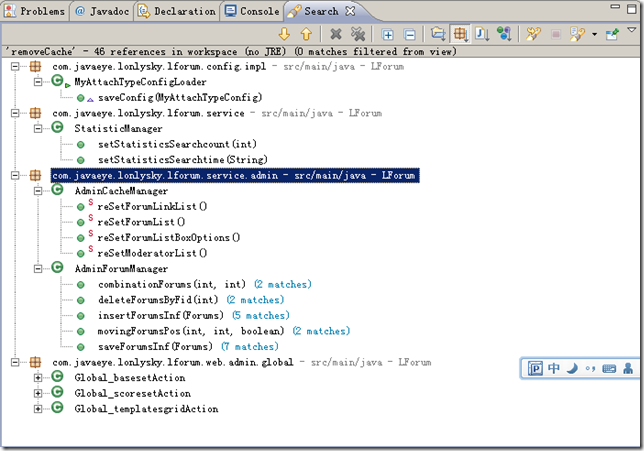
Task: Click the Global_scoresetAction class label
Action: [133, 393]
